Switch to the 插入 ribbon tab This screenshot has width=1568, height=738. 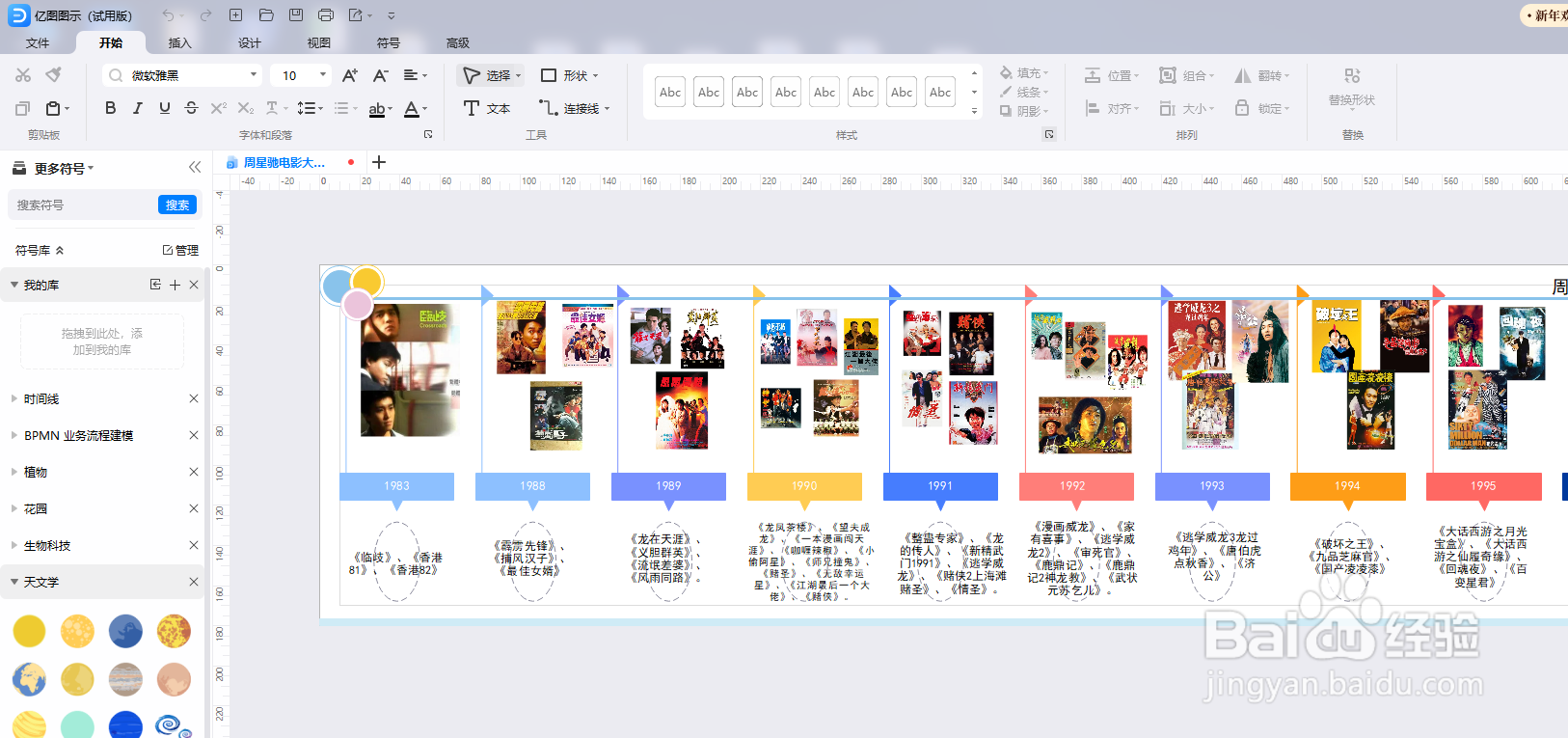180,43
